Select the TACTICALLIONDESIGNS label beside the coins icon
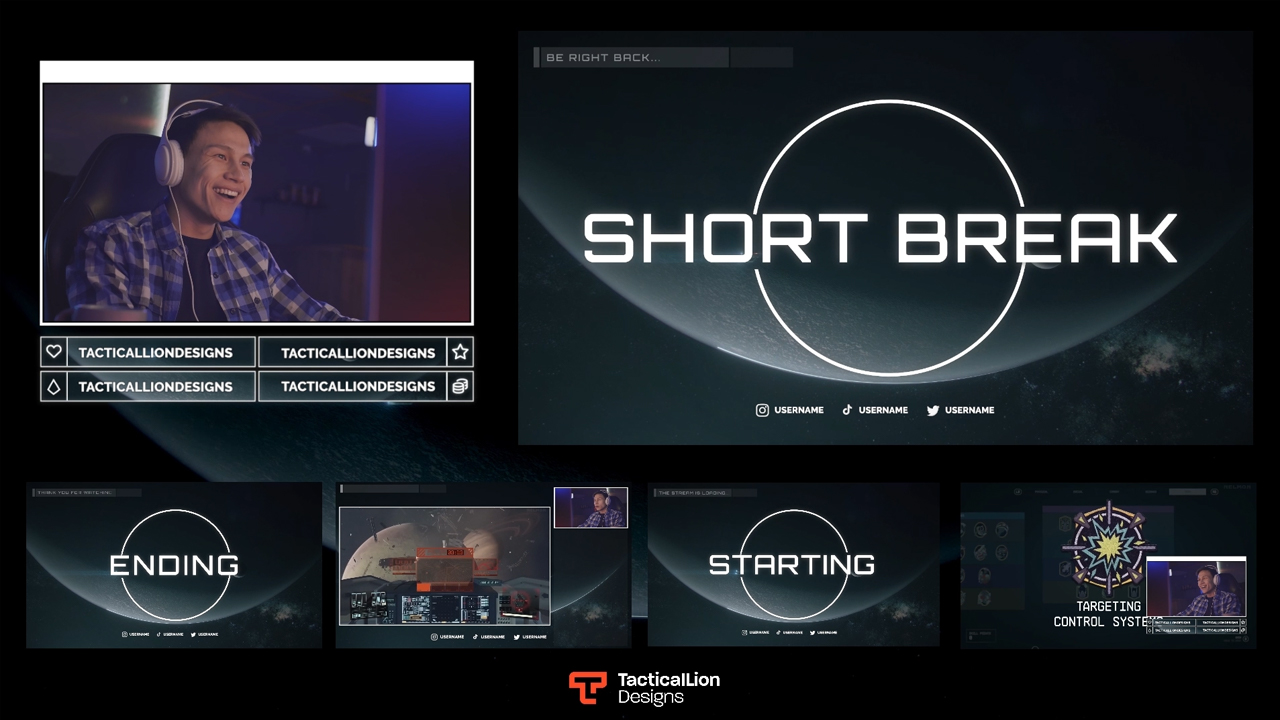The height and width of the screenshot is (720, 1280). pyautogui.click(x=358, y=386)
